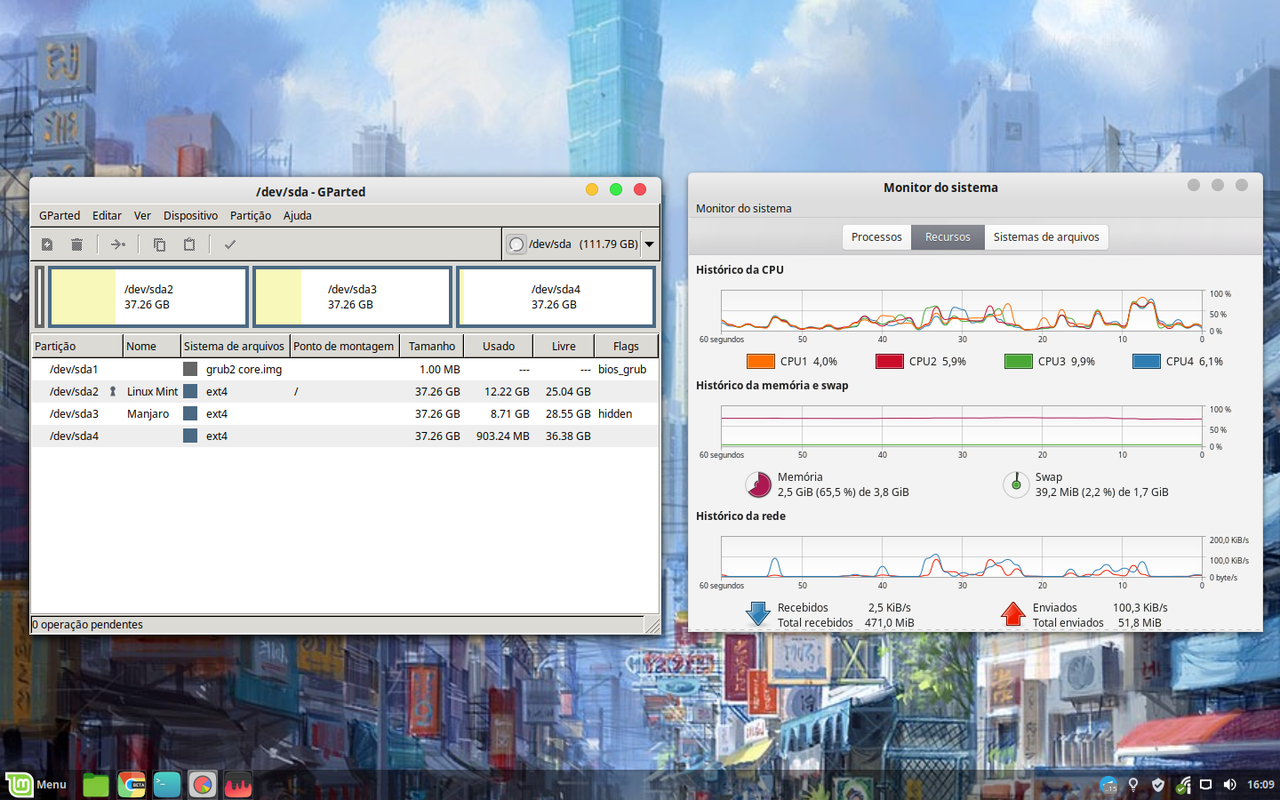Switch to GParted via its panel icon

click(203, 784)
